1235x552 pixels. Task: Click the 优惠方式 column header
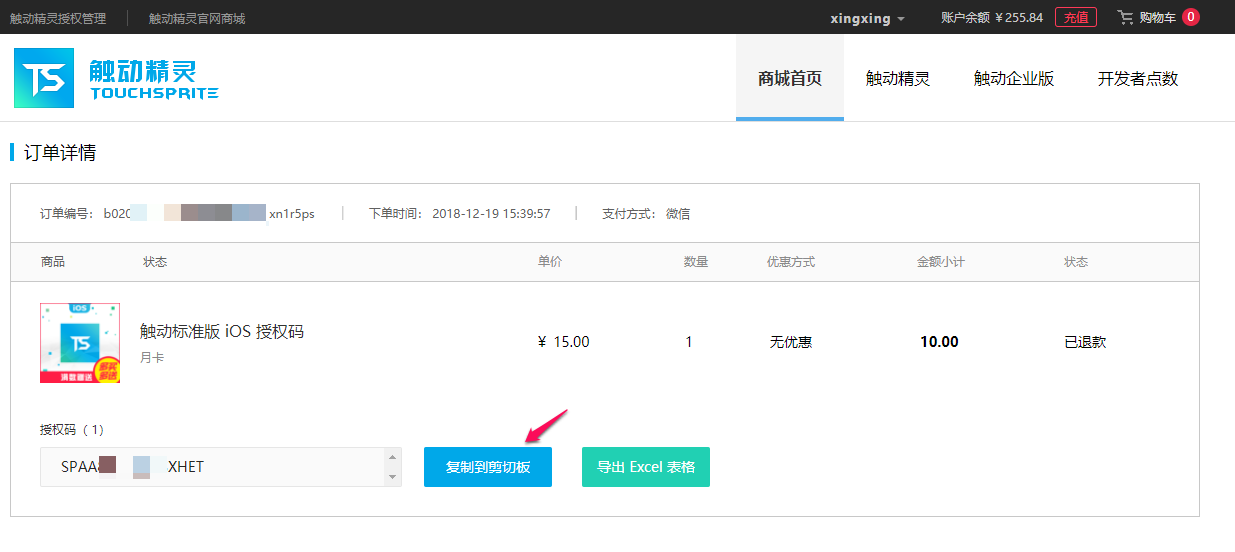[x=791, y=262]
